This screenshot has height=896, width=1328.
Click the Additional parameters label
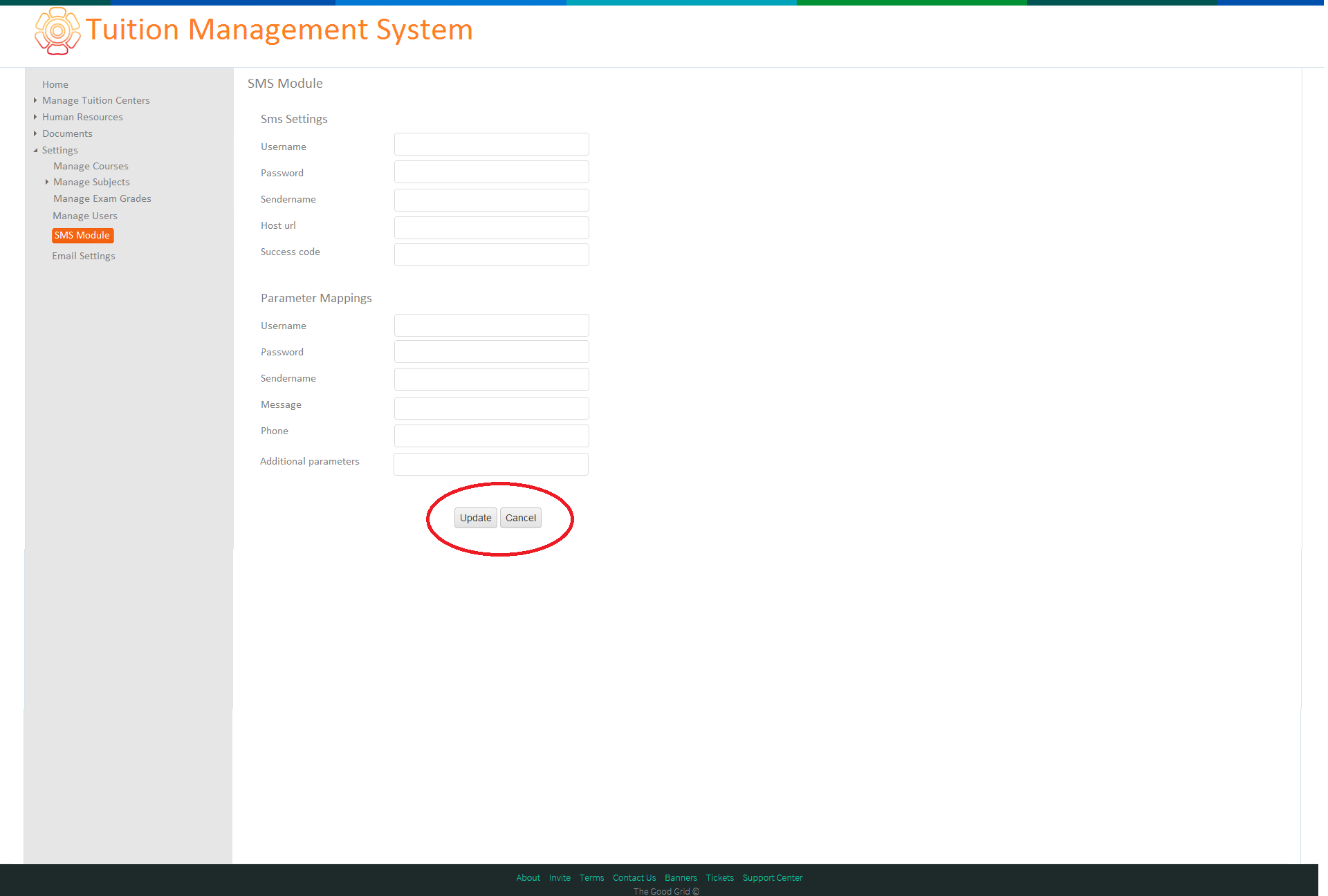[310, 461]
